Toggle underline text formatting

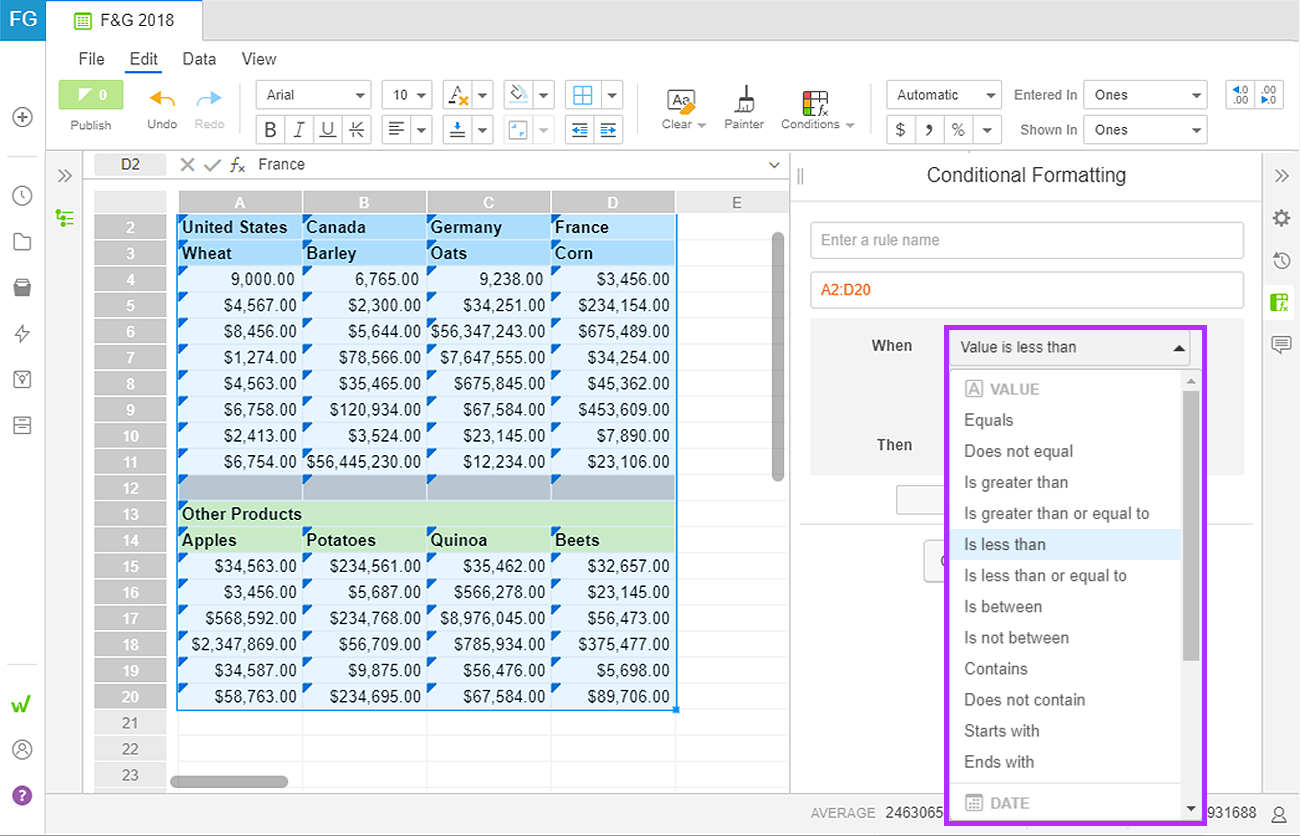(327, 130)
